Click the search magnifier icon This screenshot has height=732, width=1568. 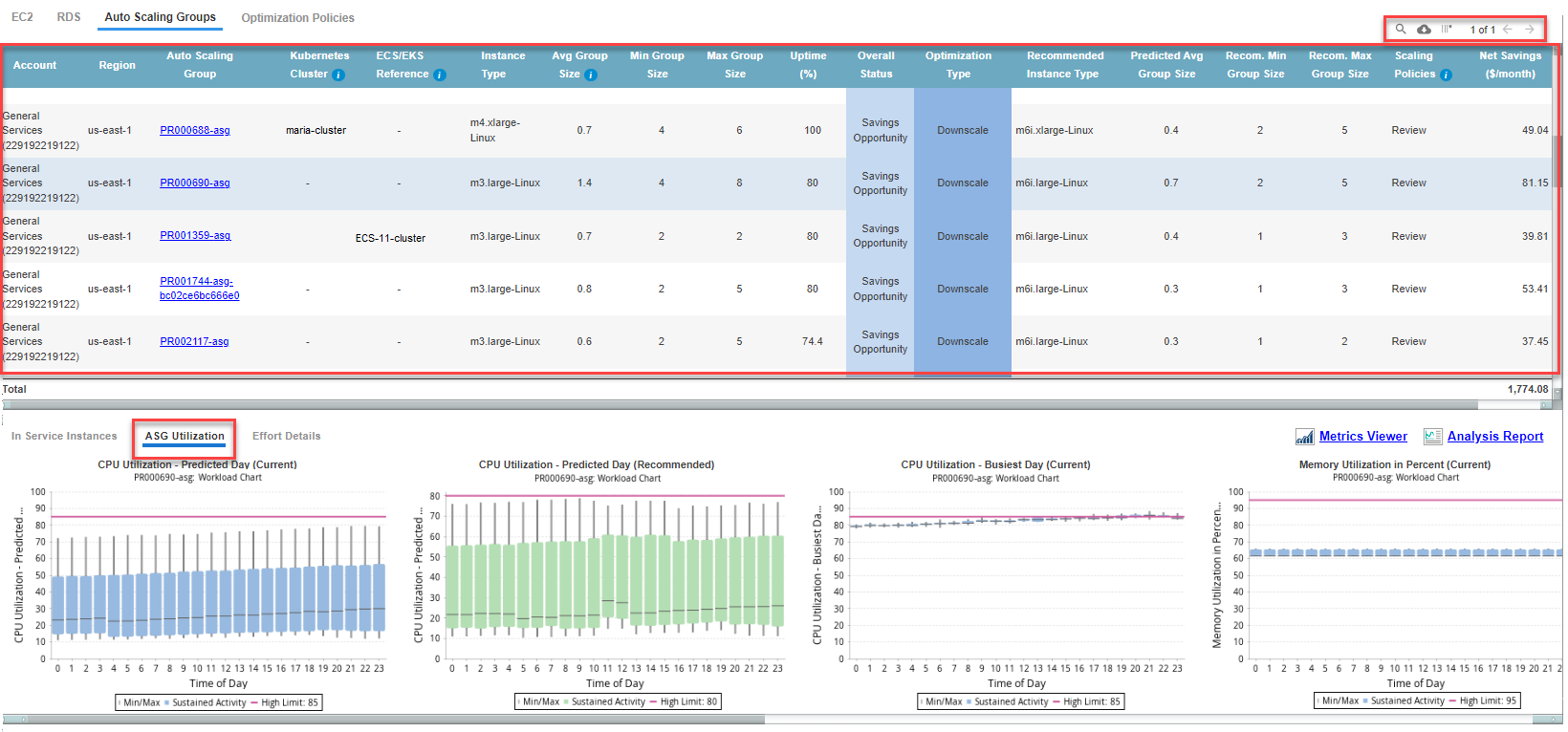[x=1401, y=30]
